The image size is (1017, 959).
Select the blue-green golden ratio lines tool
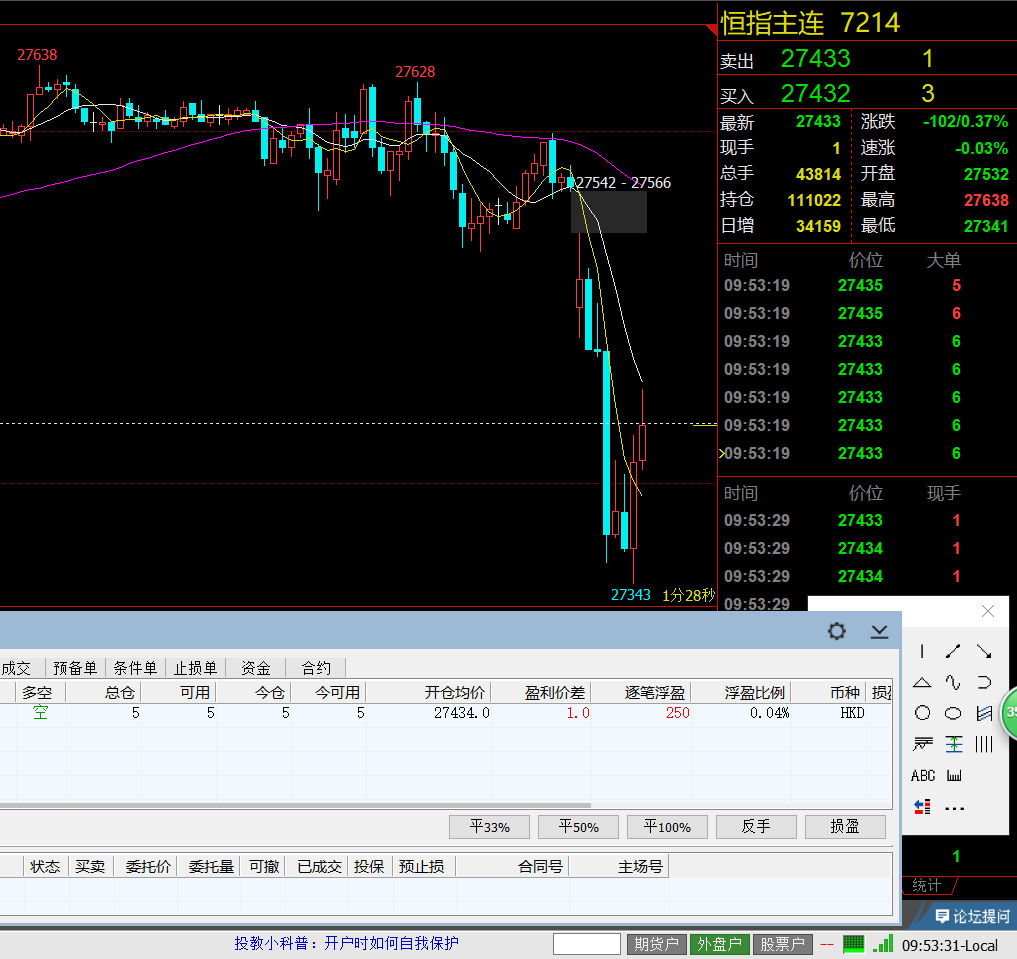point(953,744)
